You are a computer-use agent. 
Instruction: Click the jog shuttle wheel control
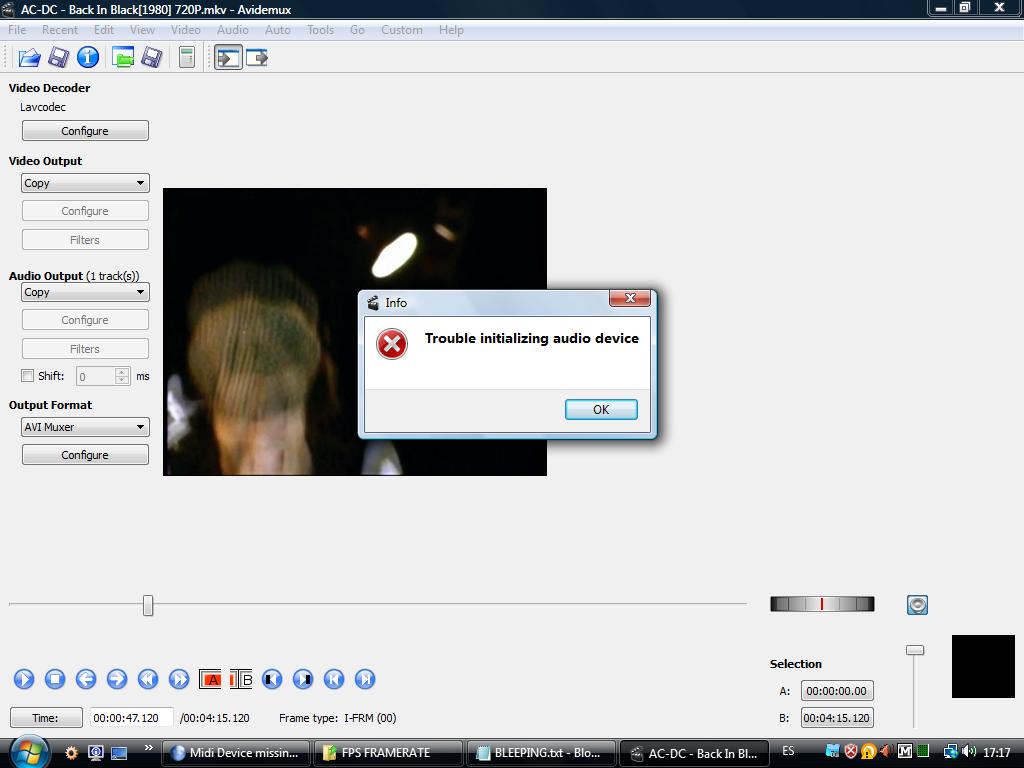click(822, 604)
